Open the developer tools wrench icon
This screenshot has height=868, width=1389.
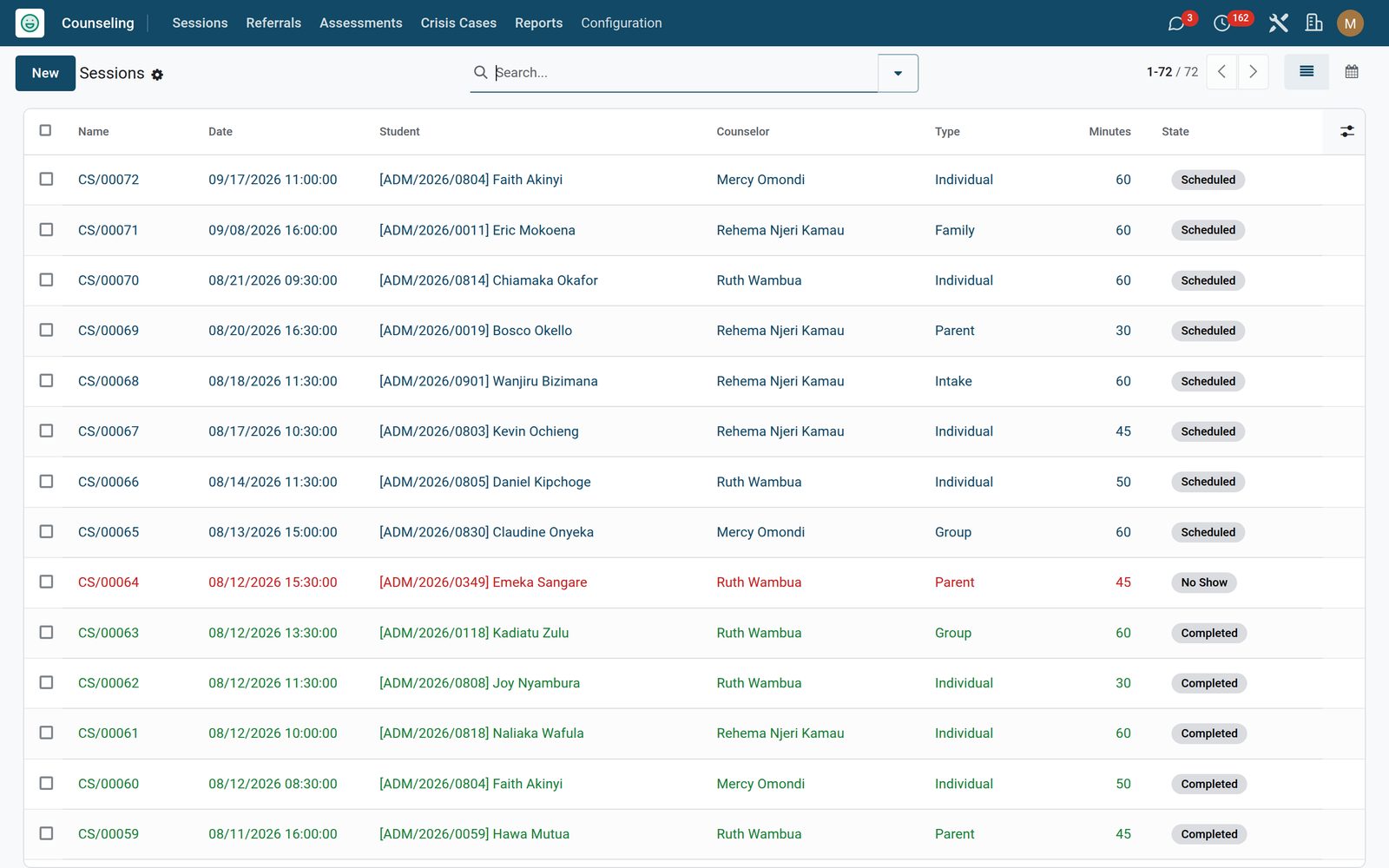(x=1278, y=23)
